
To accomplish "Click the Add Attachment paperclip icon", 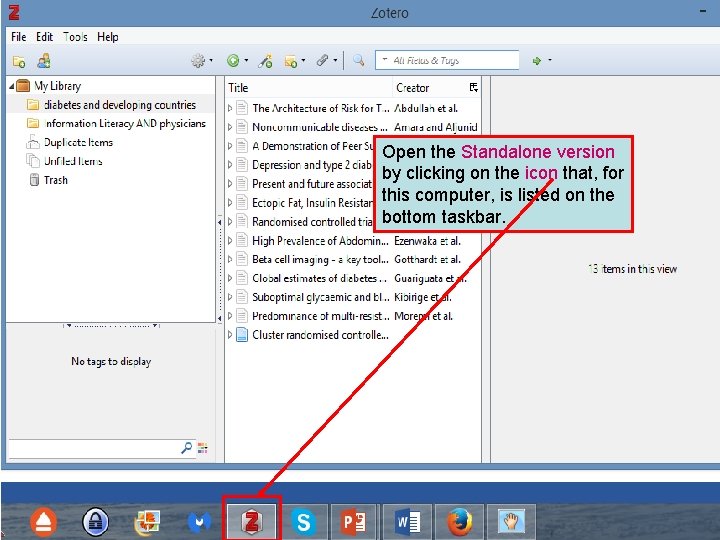I will pyautogui.click(x=322, y=61).
